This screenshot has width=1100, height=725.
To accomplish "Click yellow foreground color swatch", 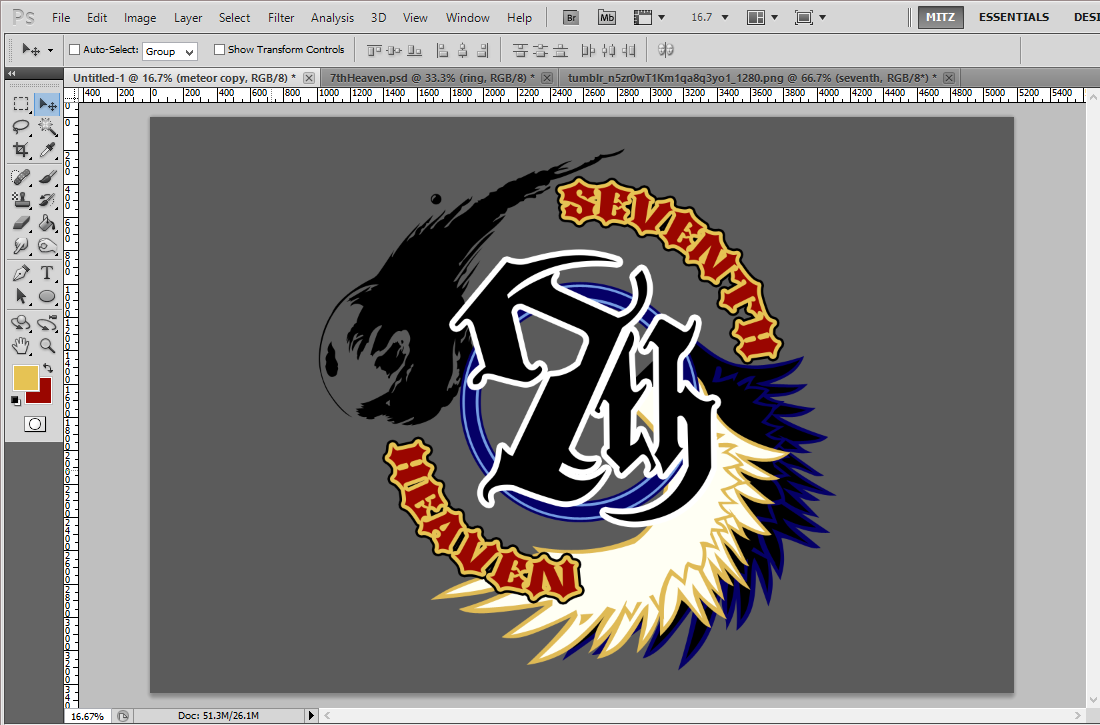I will pyautogui.click(x=25, y=378).
